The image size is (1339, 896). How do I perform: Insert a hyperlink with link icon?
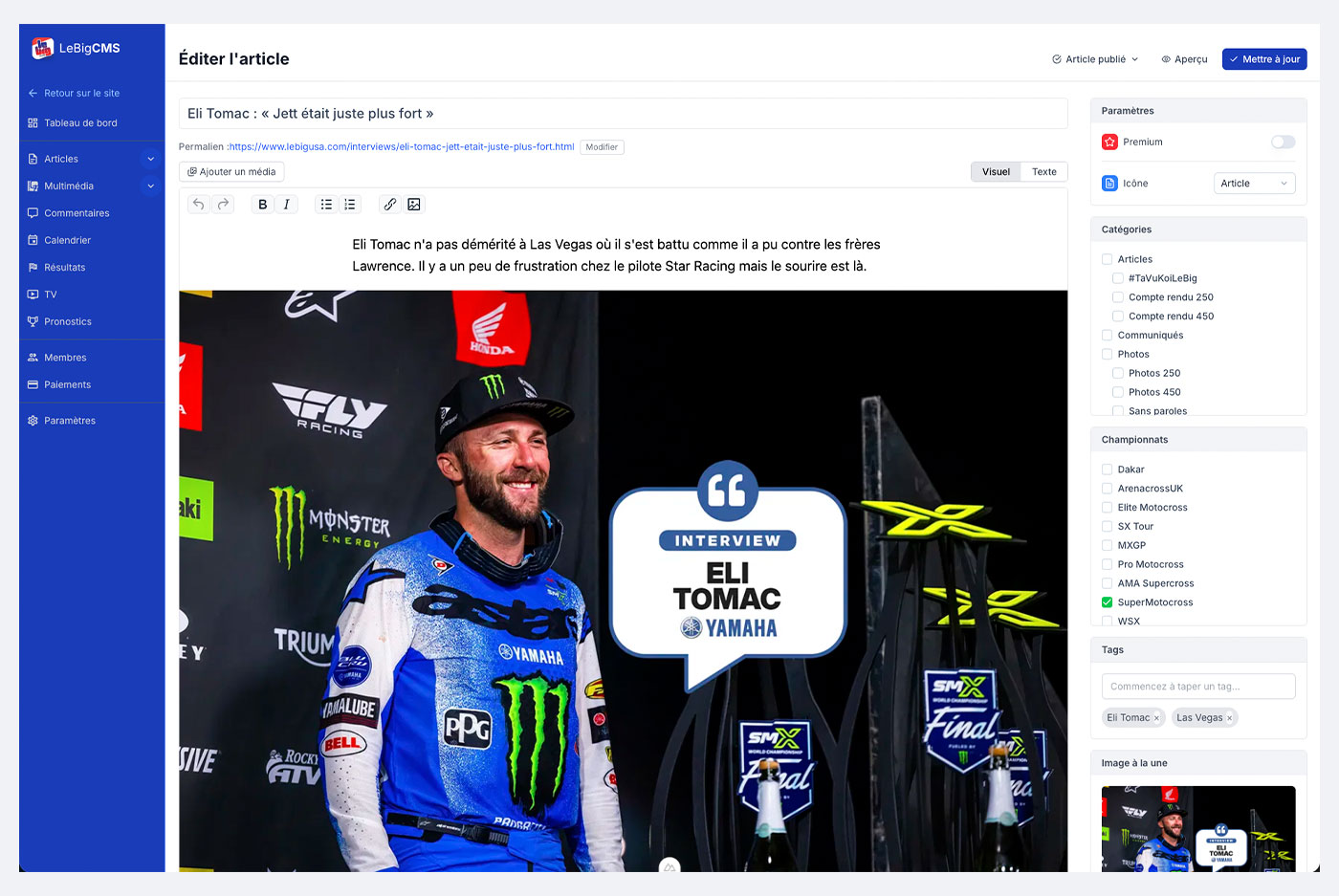390,205
